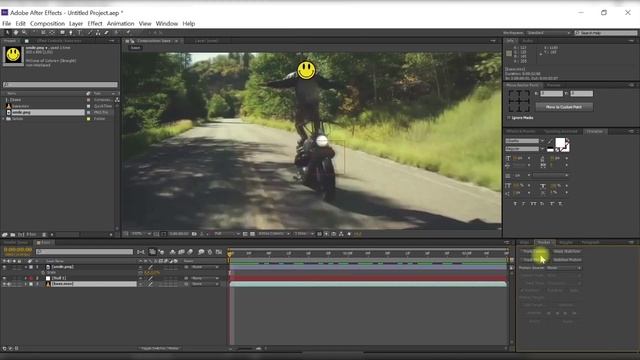Switch to the Paragraph tab
The height and width of the screenshot is (360, 640).
click(x=590, y=242)
